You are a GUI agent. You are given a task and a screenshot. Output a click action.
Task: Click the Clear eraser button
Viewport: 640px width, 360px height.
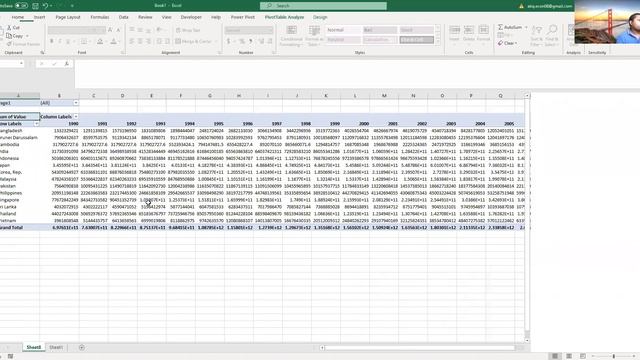507,43
